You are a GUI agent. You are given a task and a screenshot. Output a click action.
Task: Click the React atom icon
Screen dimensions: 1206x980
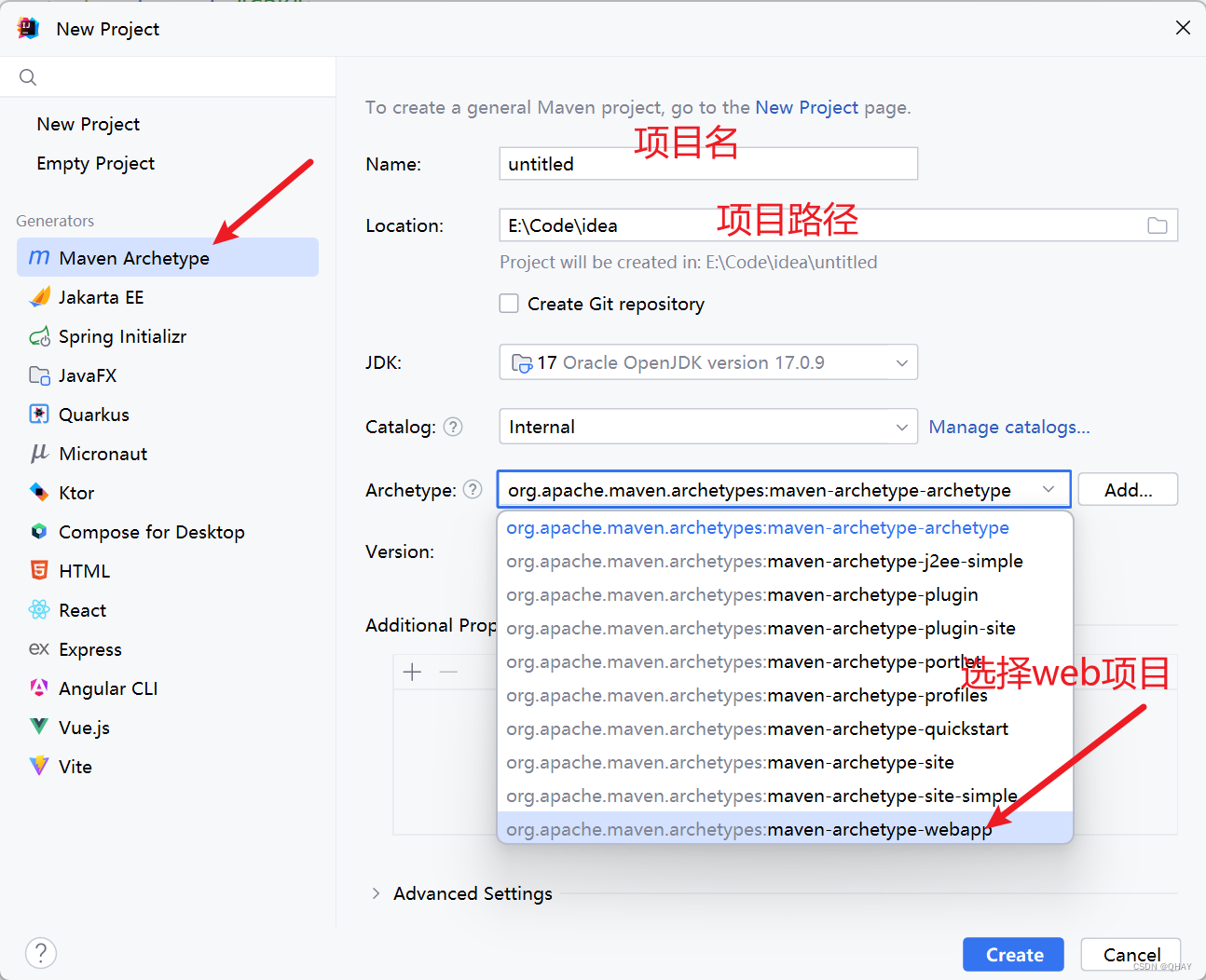click(39, 609)
